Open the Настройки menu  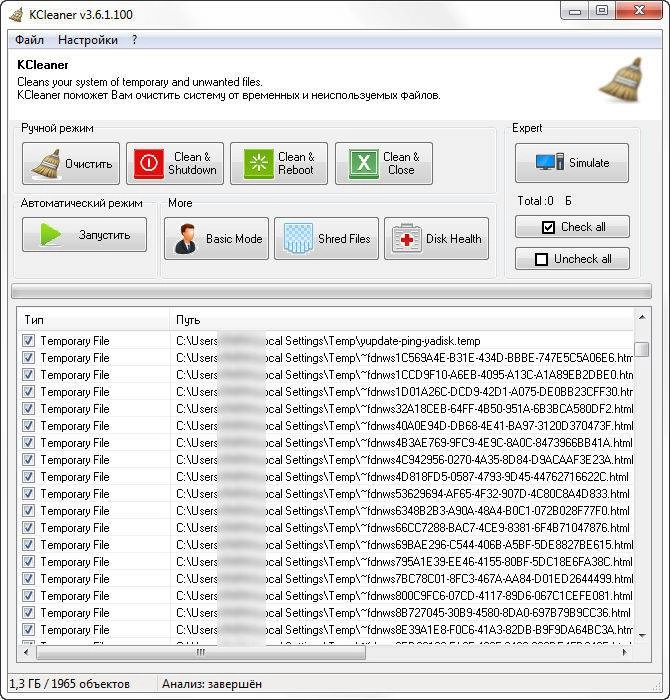click(88, 40)
